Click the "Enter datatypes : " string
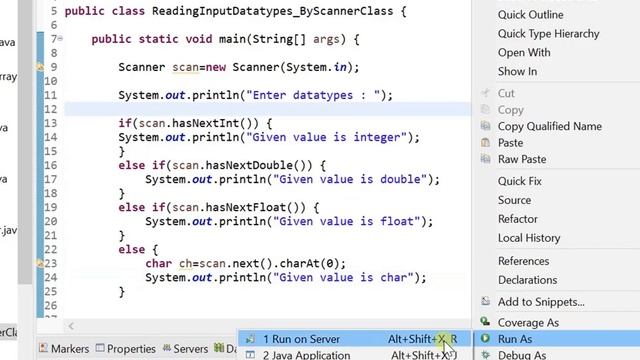Viewport: 640px width, 360px height. coord(313,96)
